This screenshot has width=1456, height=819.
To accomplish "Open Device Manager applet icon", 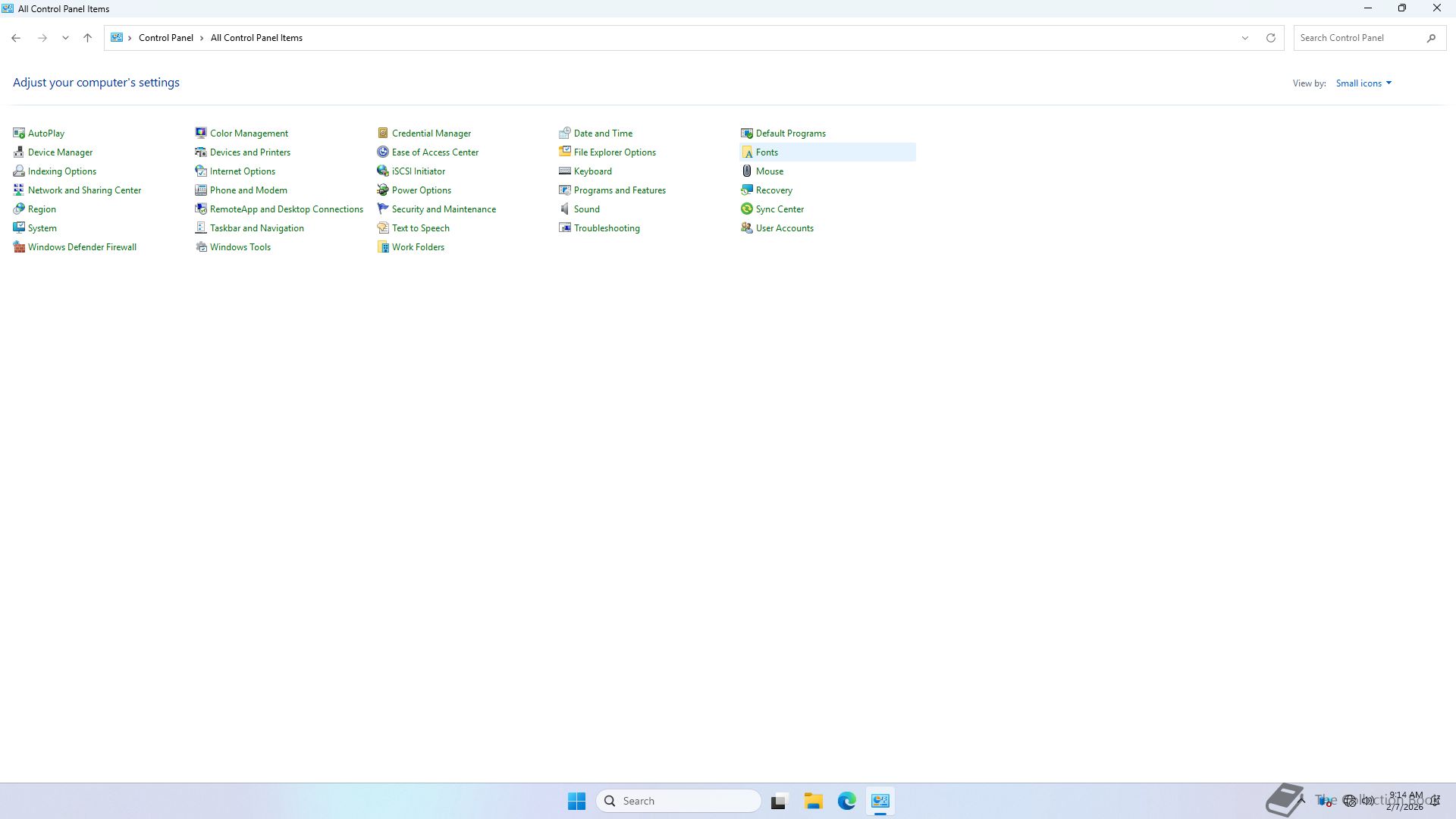I will [19, 152].
